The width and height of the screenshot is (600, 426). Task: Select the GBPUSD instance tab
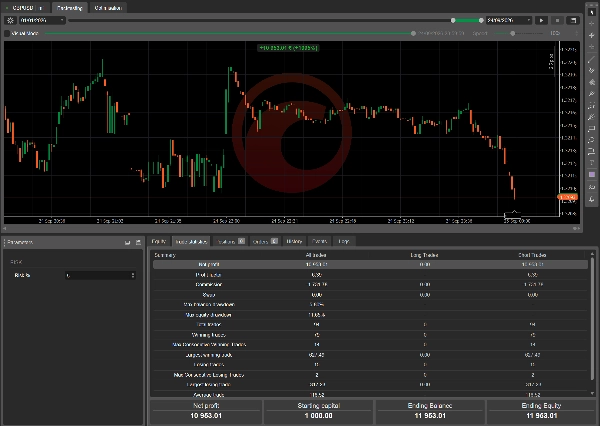[25, 8]
